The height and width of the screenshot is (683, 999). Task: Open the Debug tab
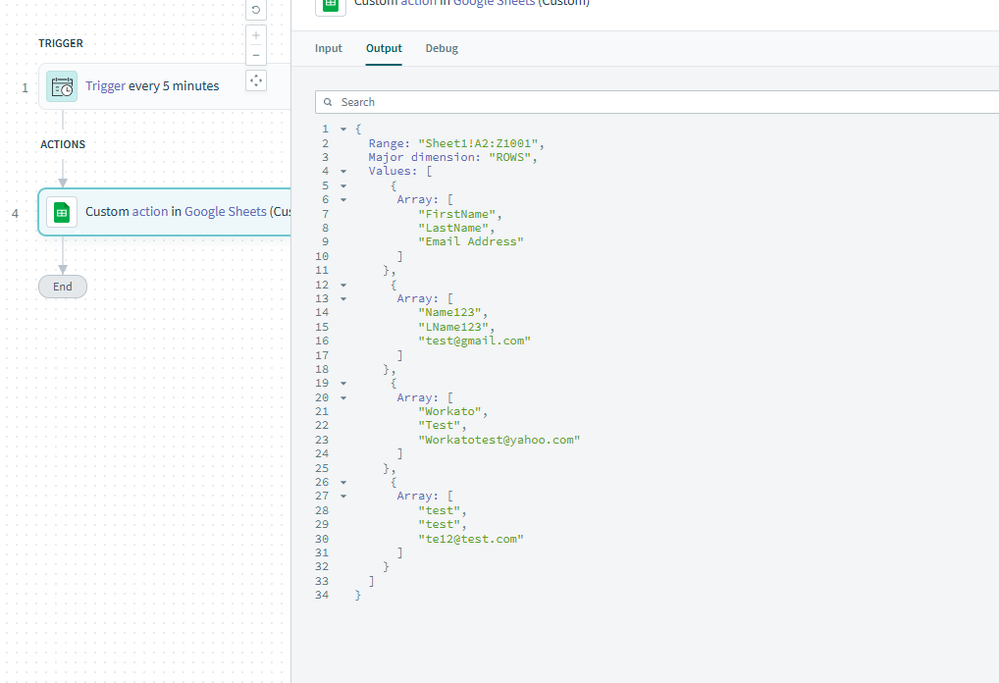[x=441, y=48]
